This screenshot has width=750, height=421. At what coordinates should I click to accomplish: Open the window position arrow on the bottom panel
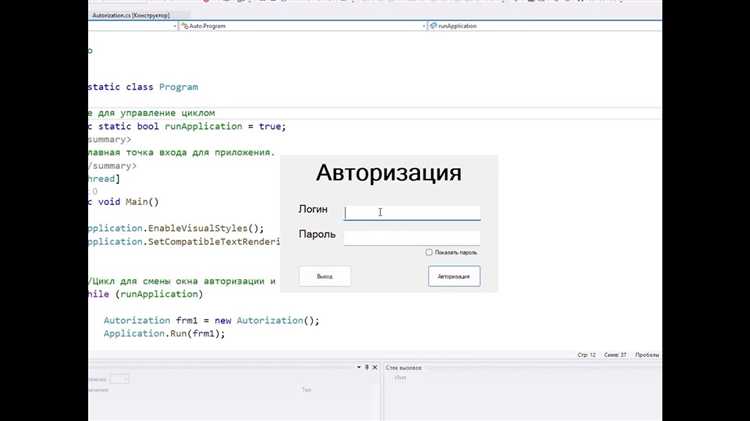(x=358, y=367)
